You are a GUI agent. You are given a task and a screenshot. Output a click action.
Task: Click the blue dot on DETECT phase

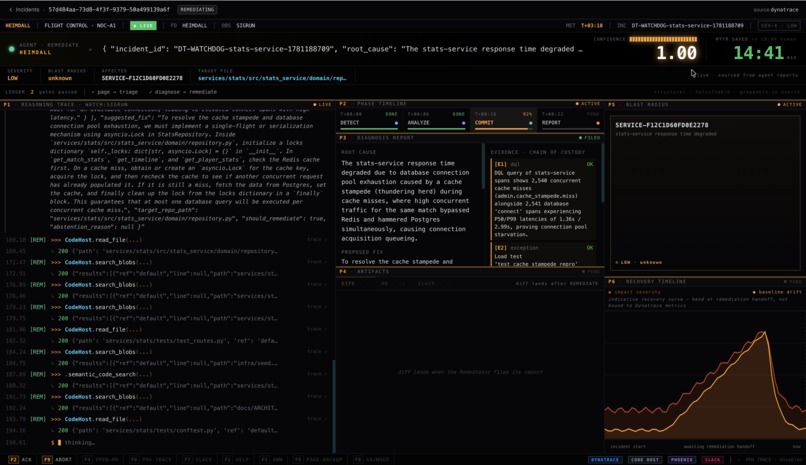(396, 123)
